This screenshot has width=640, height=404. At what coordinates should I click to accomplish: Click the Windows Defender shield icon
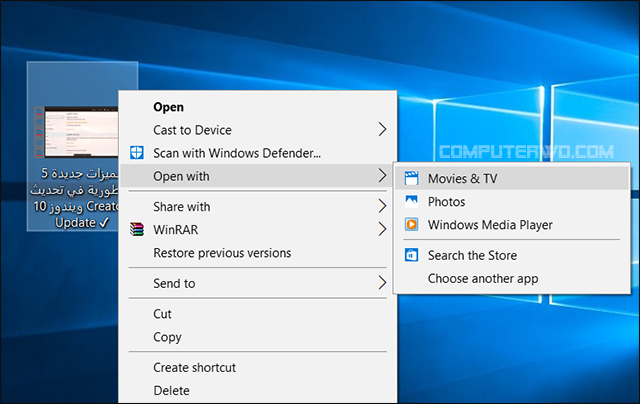coord(137,153)
